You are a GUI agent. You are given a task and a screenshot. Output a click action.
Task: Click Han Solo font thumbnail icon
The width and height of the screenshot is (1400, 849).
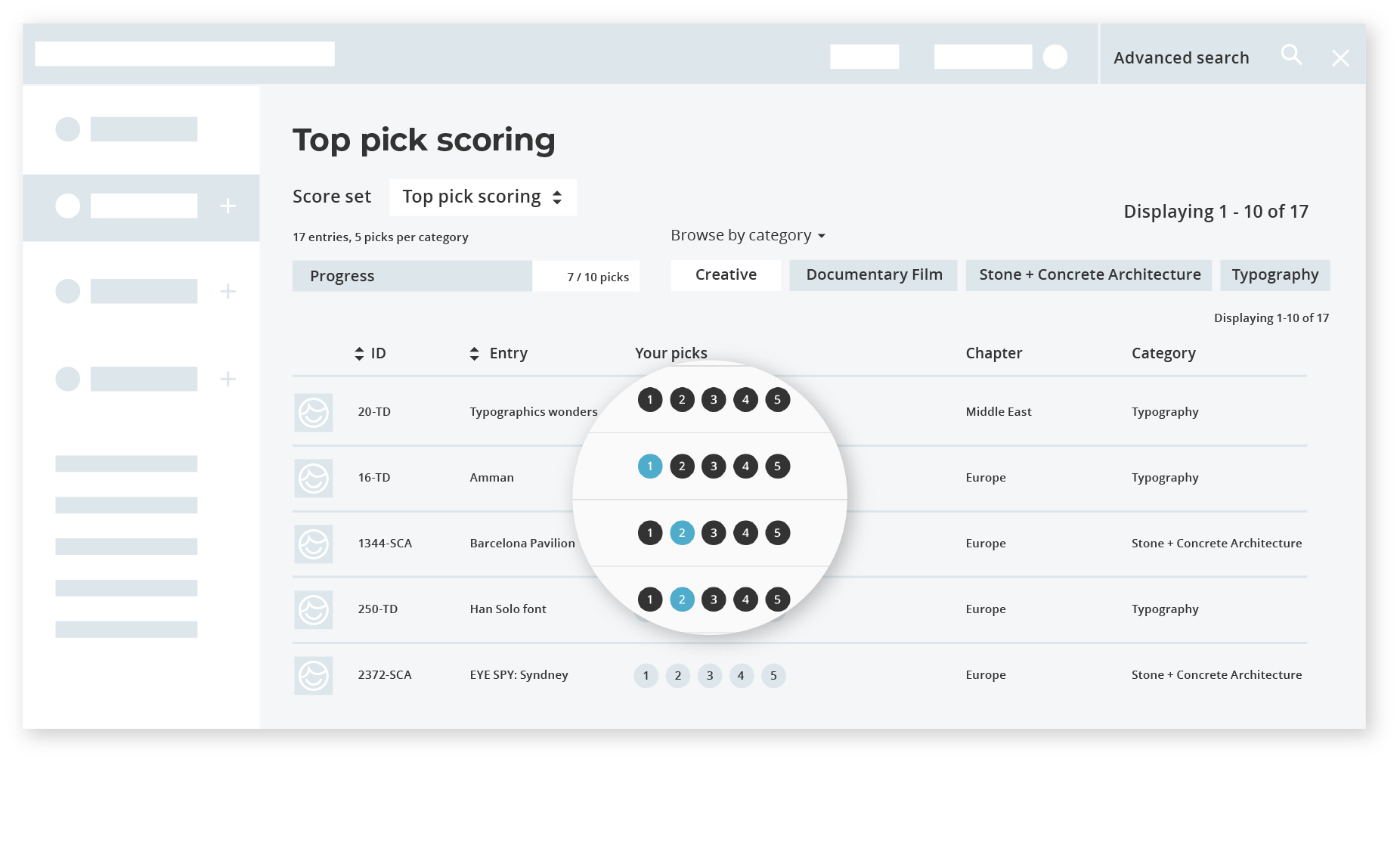[313, 610]
